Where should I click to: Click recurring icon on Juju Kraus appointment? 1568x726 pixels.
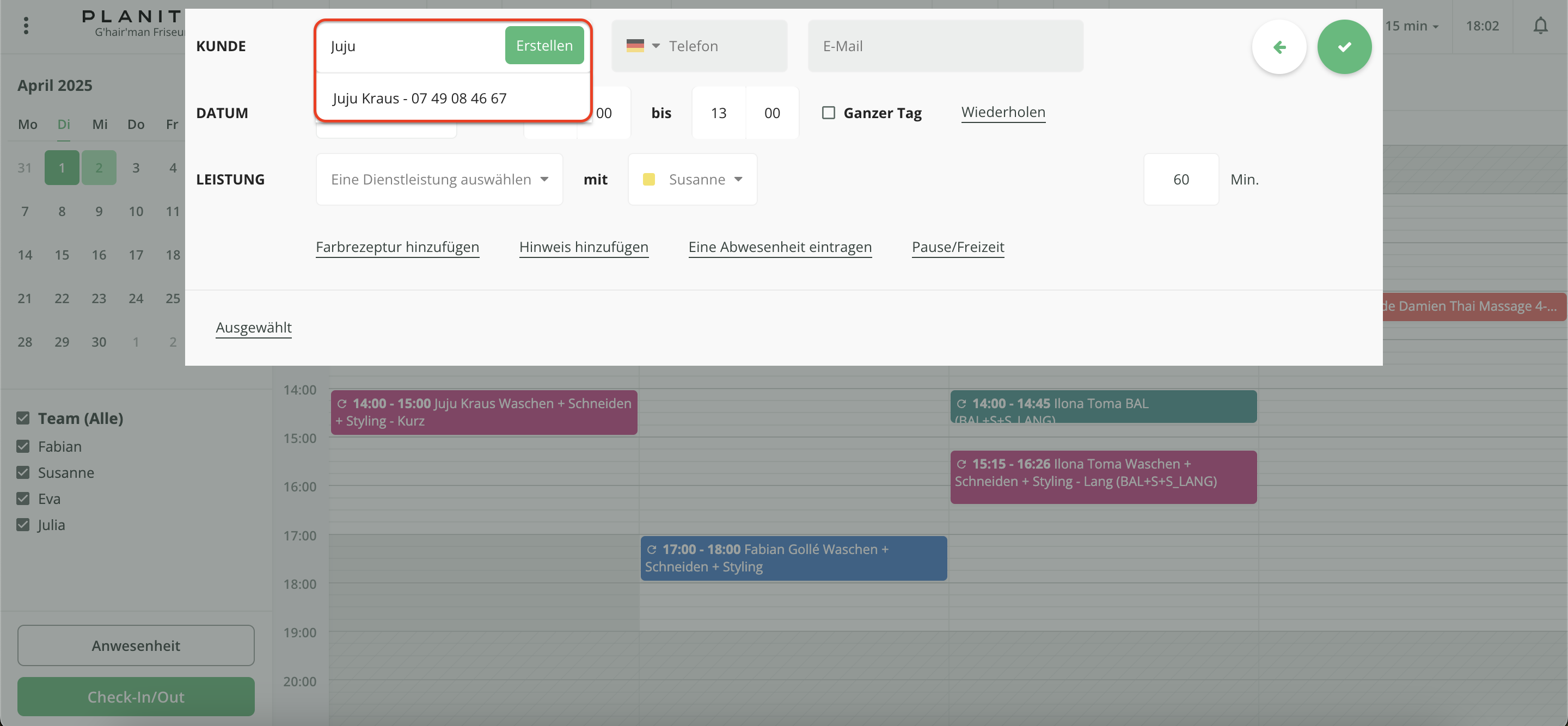pos(341,403)
